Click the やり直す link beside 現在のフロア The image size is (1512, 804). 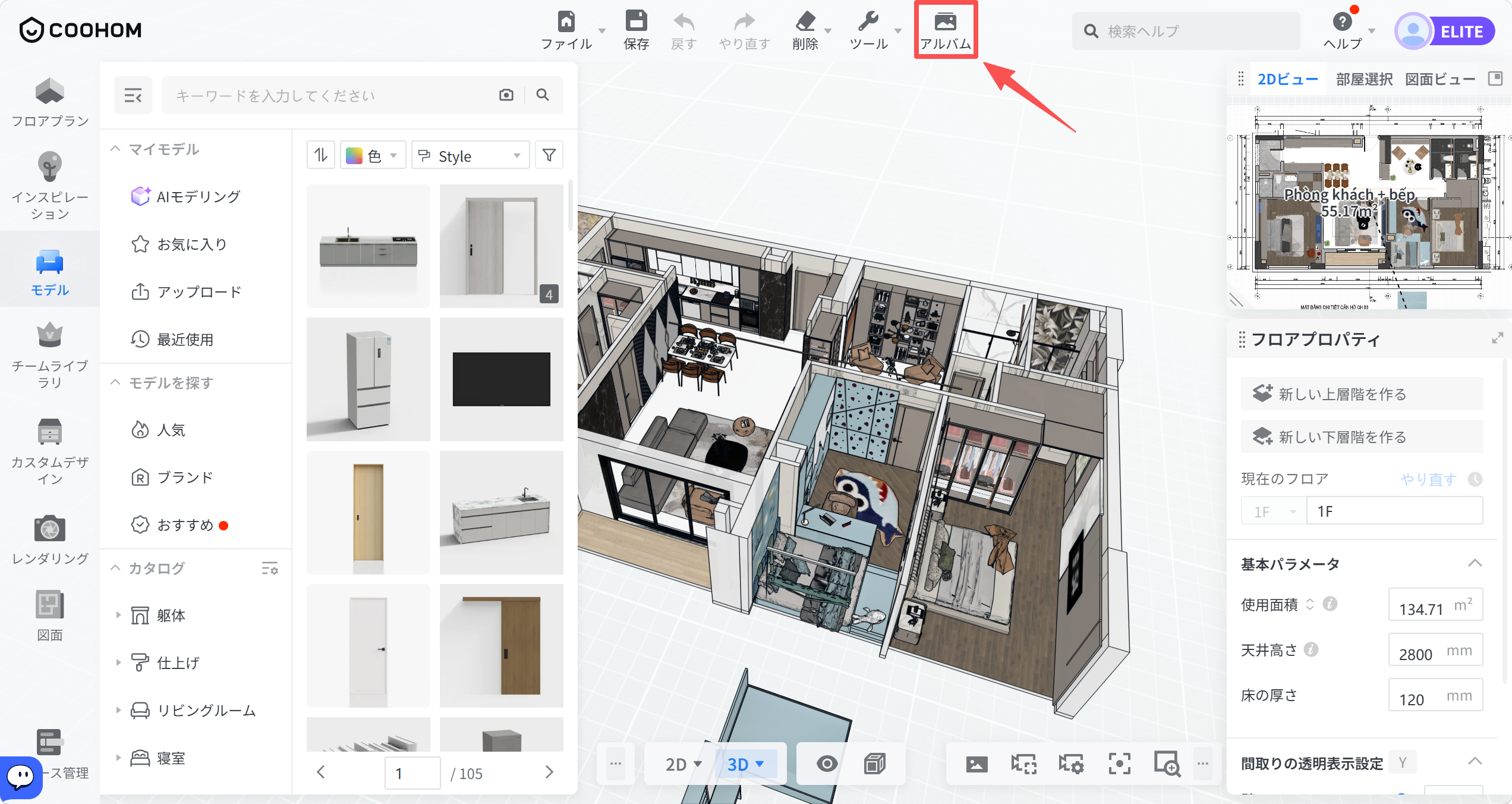click(x=1429, y=479)
